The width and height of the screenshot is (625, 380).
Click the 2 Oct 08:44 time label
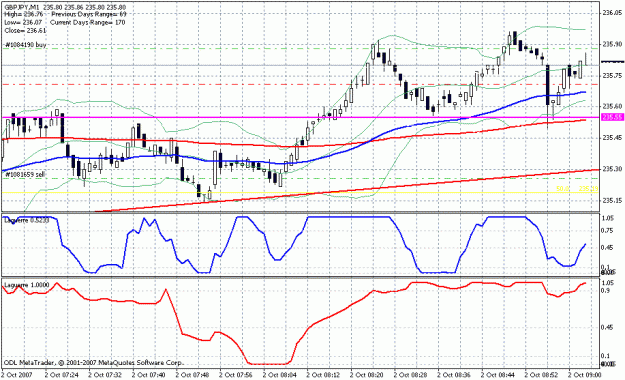pyautogui.click(x=498, y=375)
